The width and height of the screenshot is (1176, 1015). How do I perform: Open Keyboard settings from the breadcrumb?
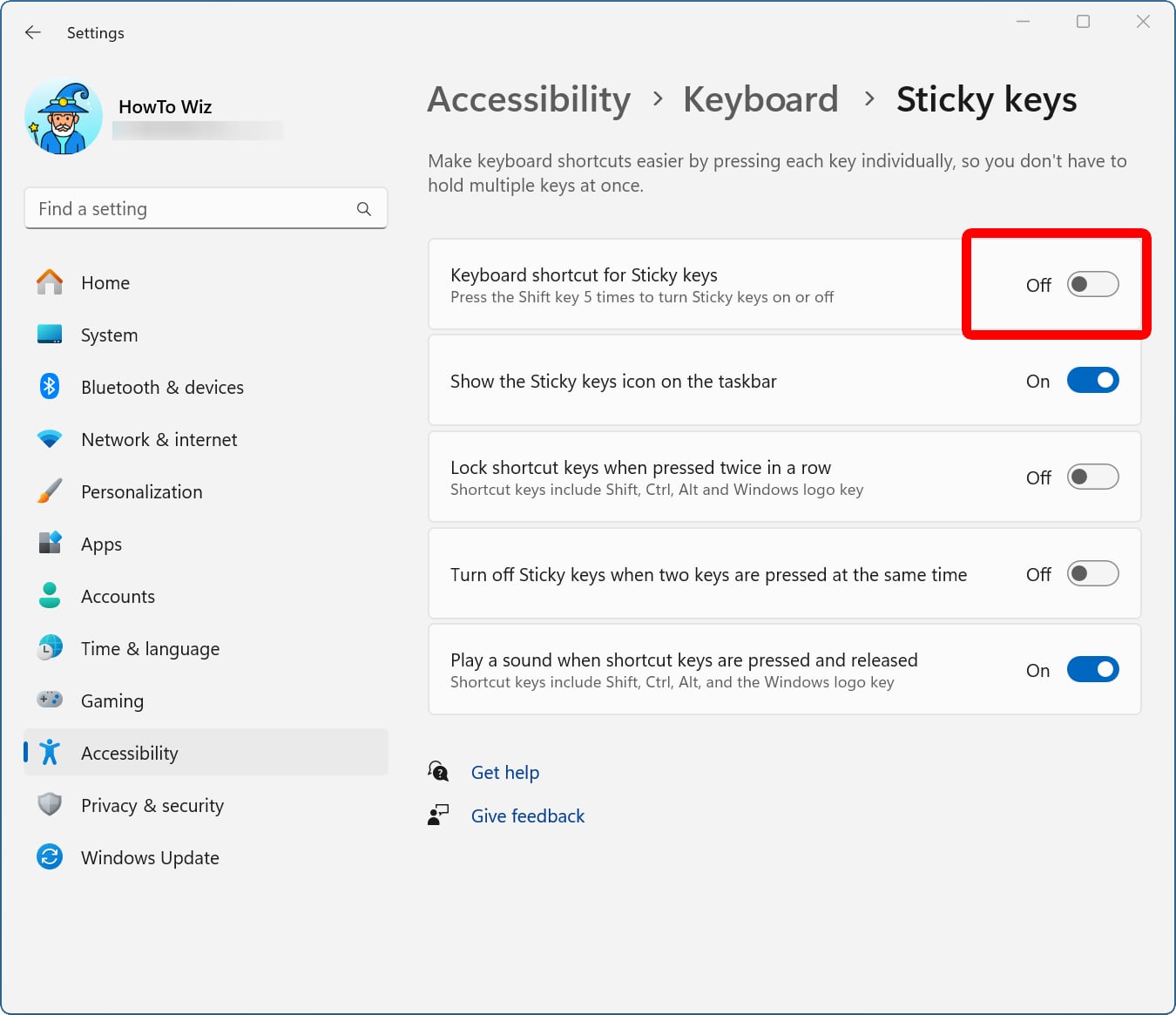coord(760,99)
